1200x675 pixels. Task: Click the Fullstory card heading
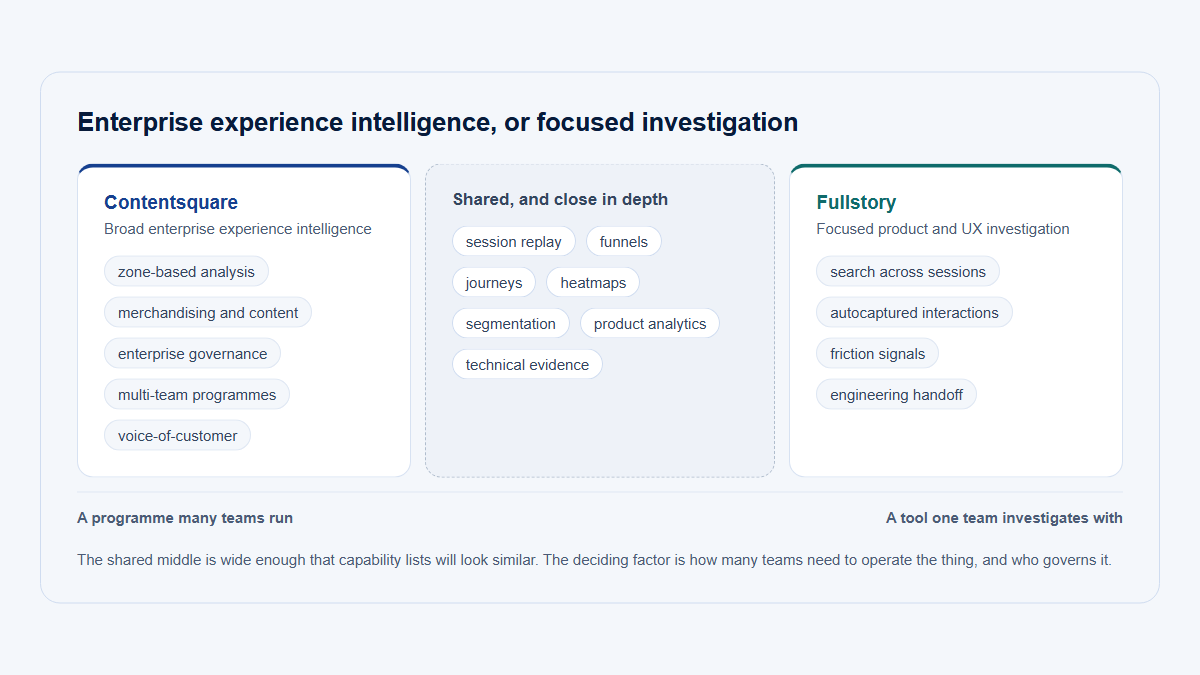pos(856,202)
